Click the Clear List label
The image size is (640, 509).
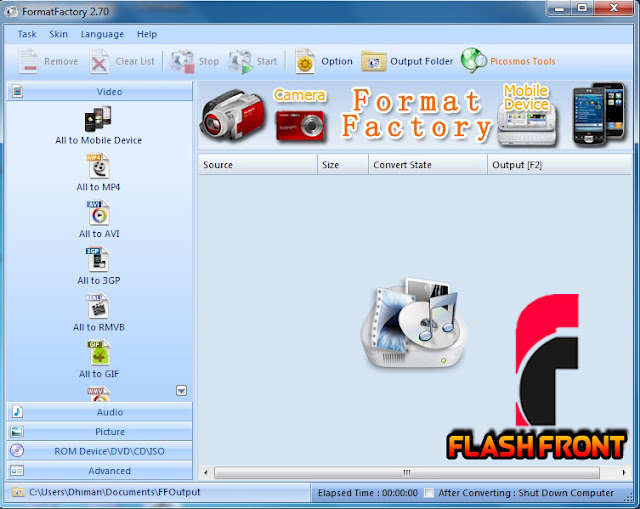tap(135, 62)
